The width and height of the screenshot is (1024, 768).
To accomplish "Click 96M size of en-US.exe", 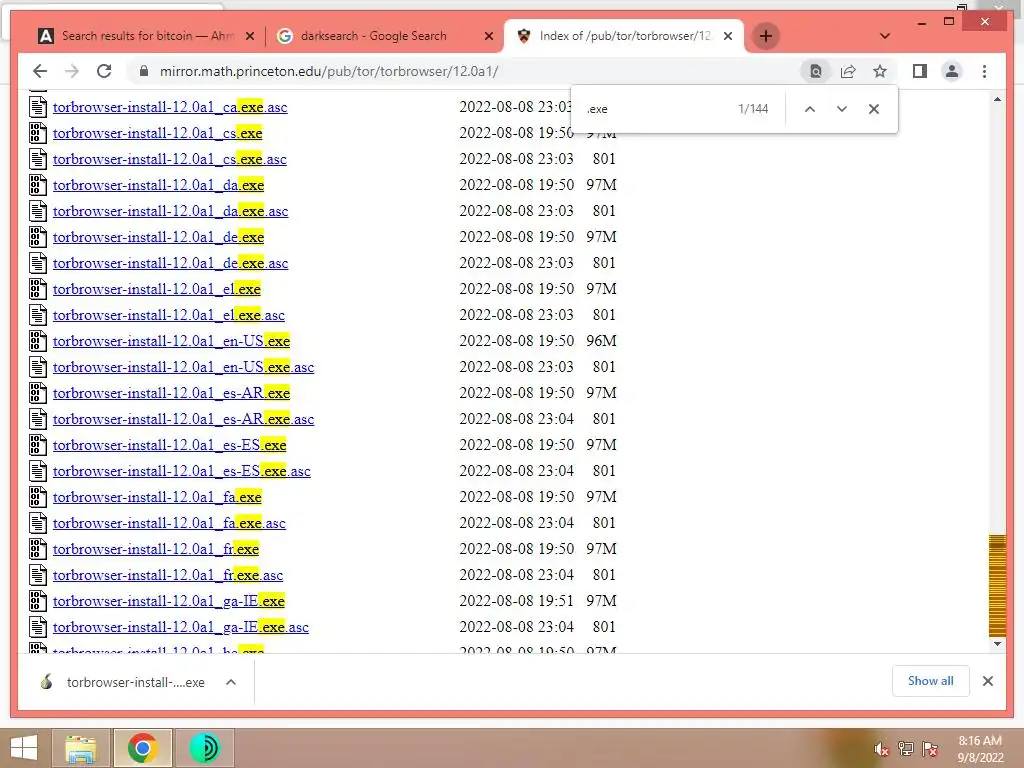I will (x=601, y=341).
